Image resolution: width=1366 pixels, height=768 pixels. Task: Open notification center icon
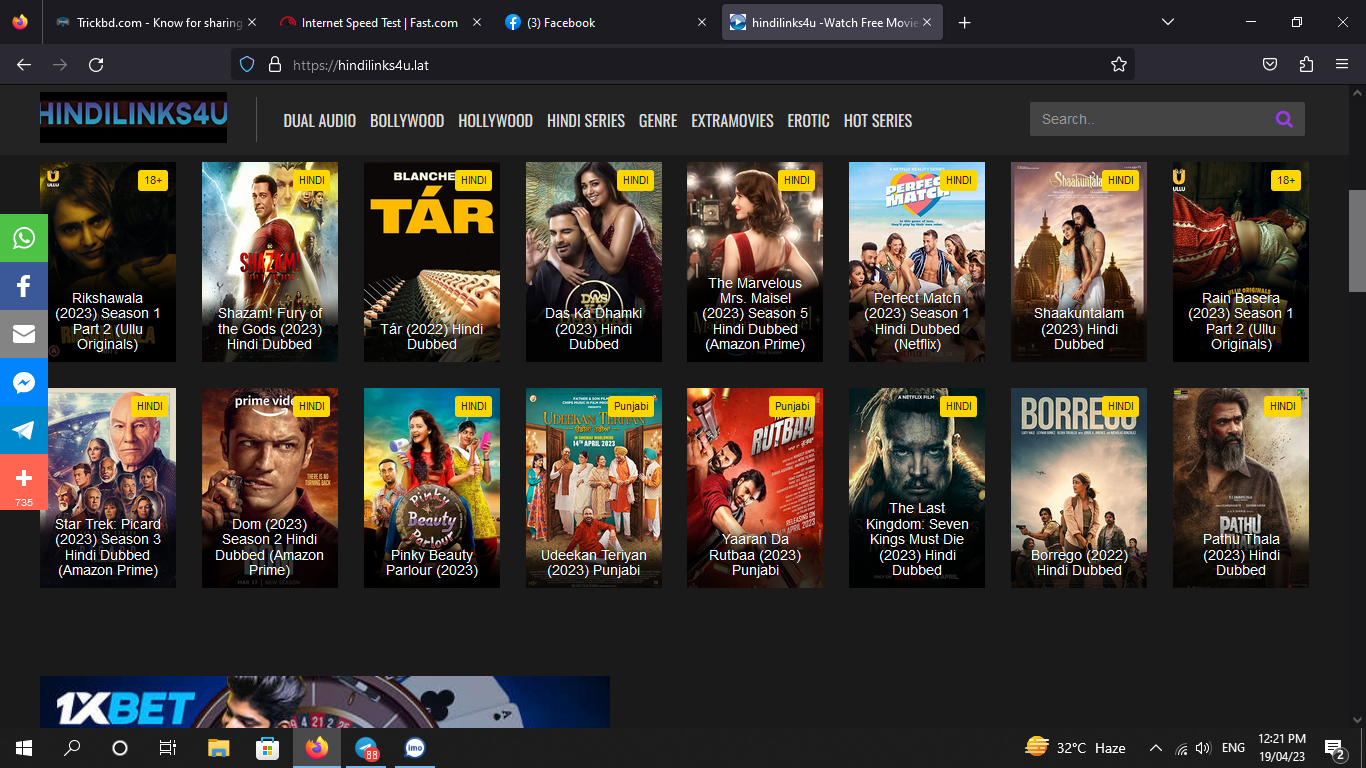click(x=1334, y=748)
